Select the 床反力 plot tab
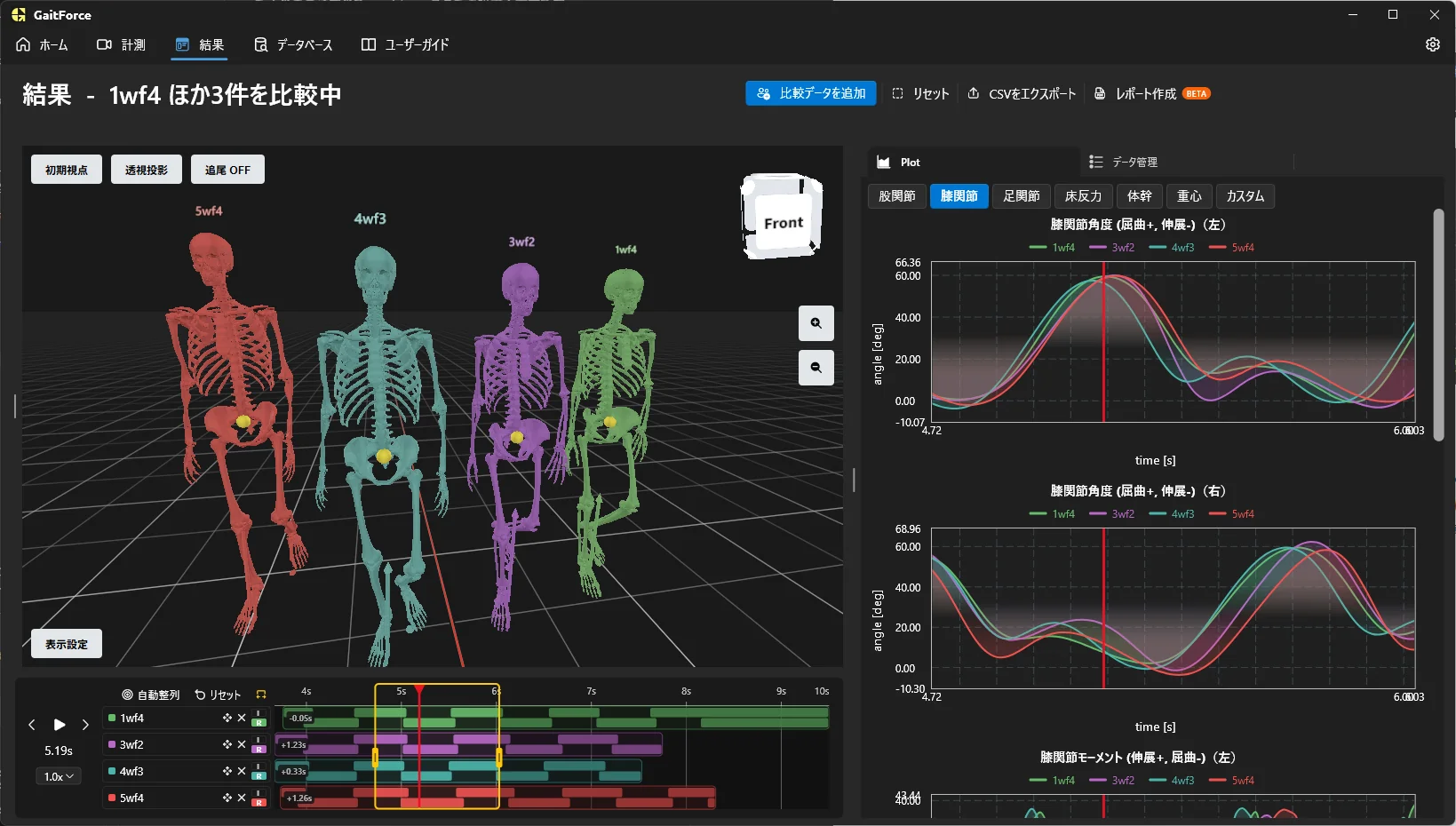 coord(1083,196)
